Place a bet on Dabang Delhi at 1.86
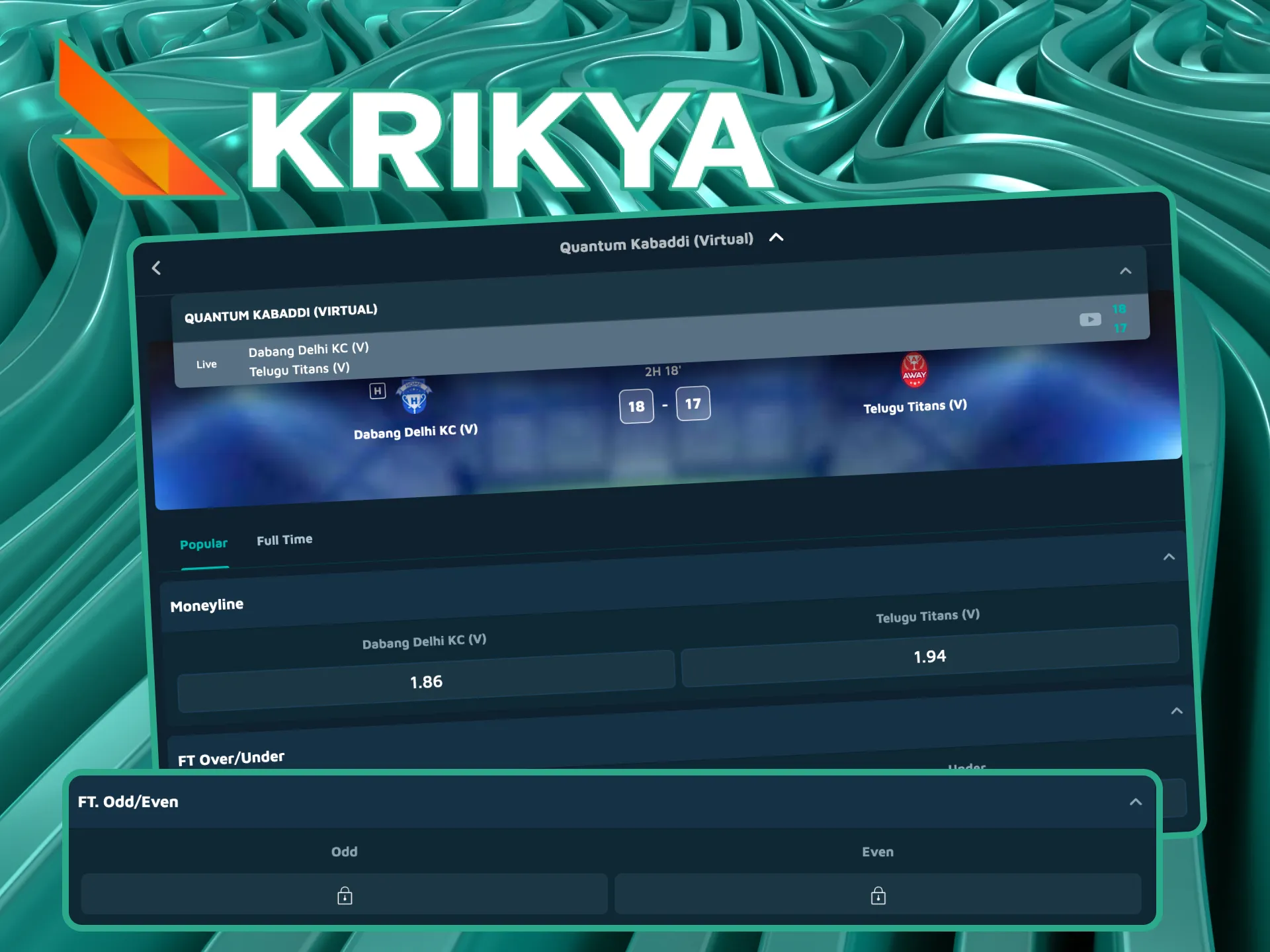The image size is (1270, 952). (x=427, y=682)
